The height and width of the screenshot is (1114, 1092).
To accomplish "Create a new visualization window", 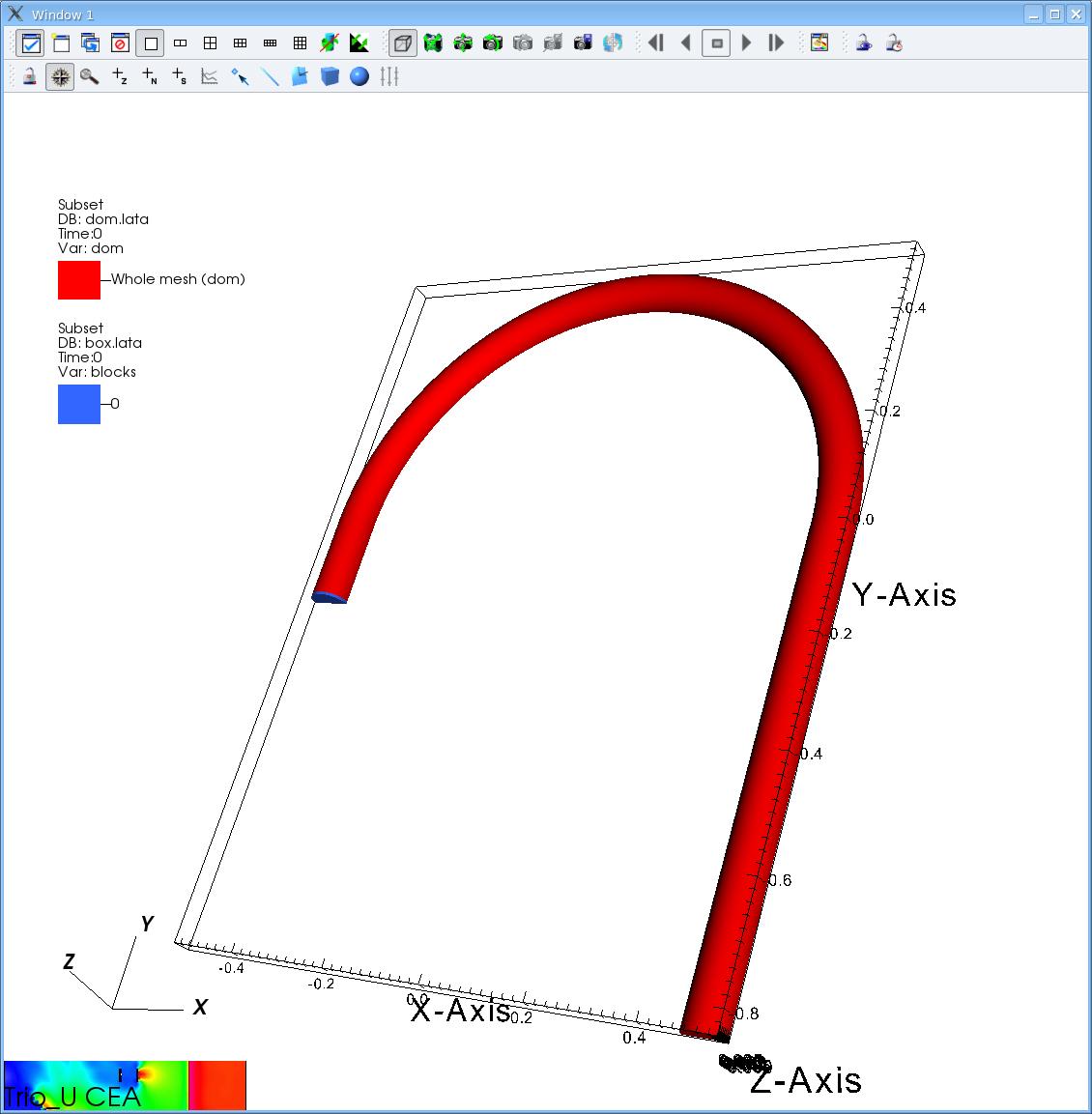I will pyautogui.click(x=61, y=43).
